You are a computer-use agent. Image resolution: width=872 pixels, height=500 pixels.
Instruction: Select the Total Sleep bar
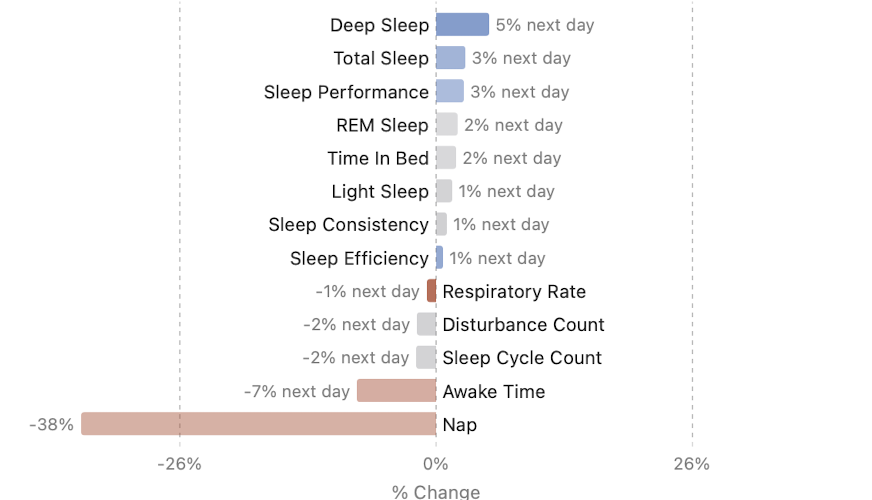pyautogui.click(x=450, y=58)
